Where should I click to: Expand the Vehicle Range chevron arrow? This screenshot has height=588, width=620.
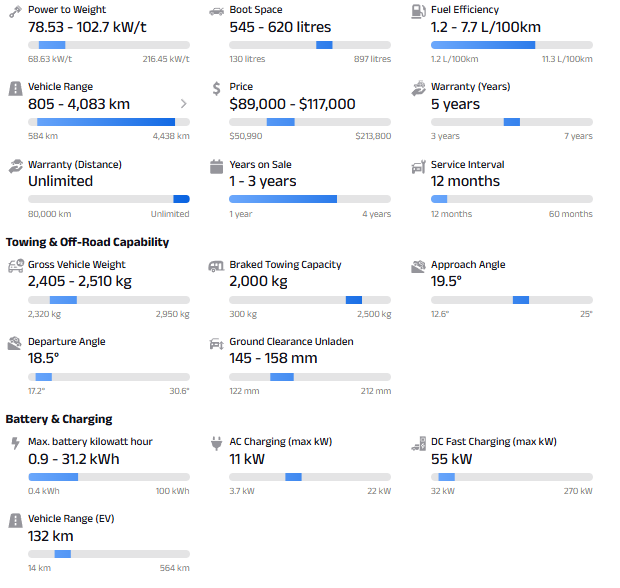point(184,104)
